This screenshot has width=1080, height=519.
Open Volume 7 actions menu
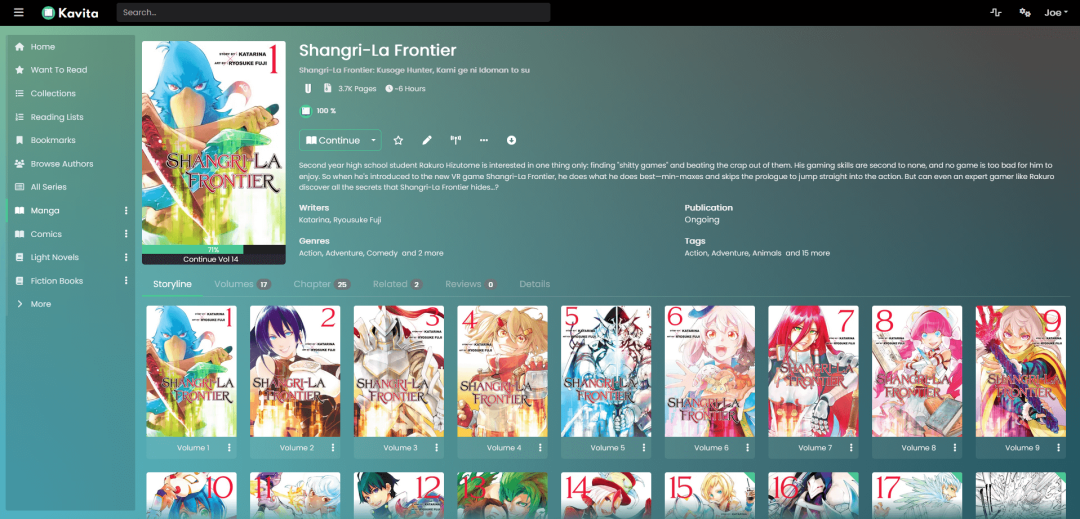[851, 448]
